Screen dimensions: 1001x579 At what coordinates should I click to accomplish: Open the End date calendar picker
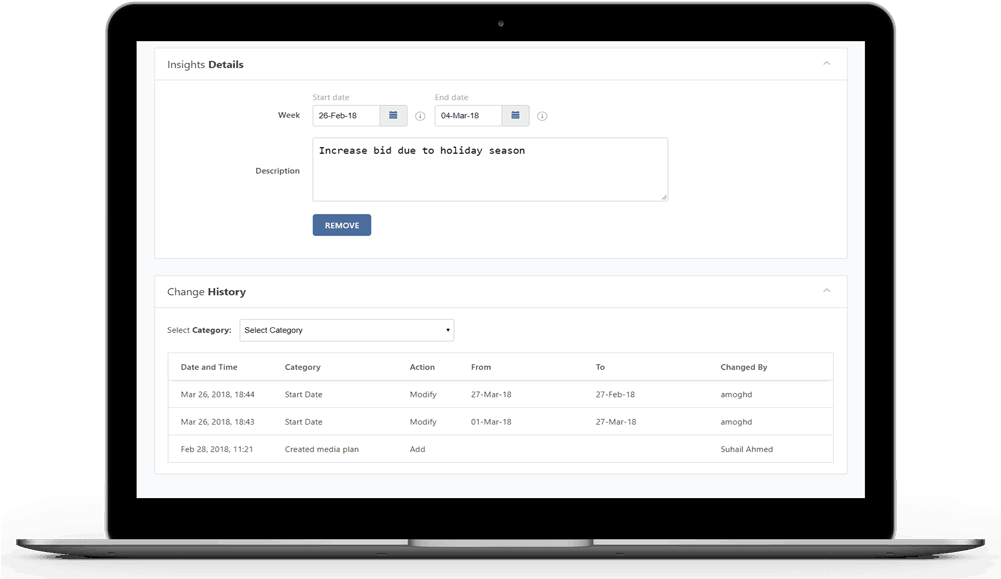[515, 116]
